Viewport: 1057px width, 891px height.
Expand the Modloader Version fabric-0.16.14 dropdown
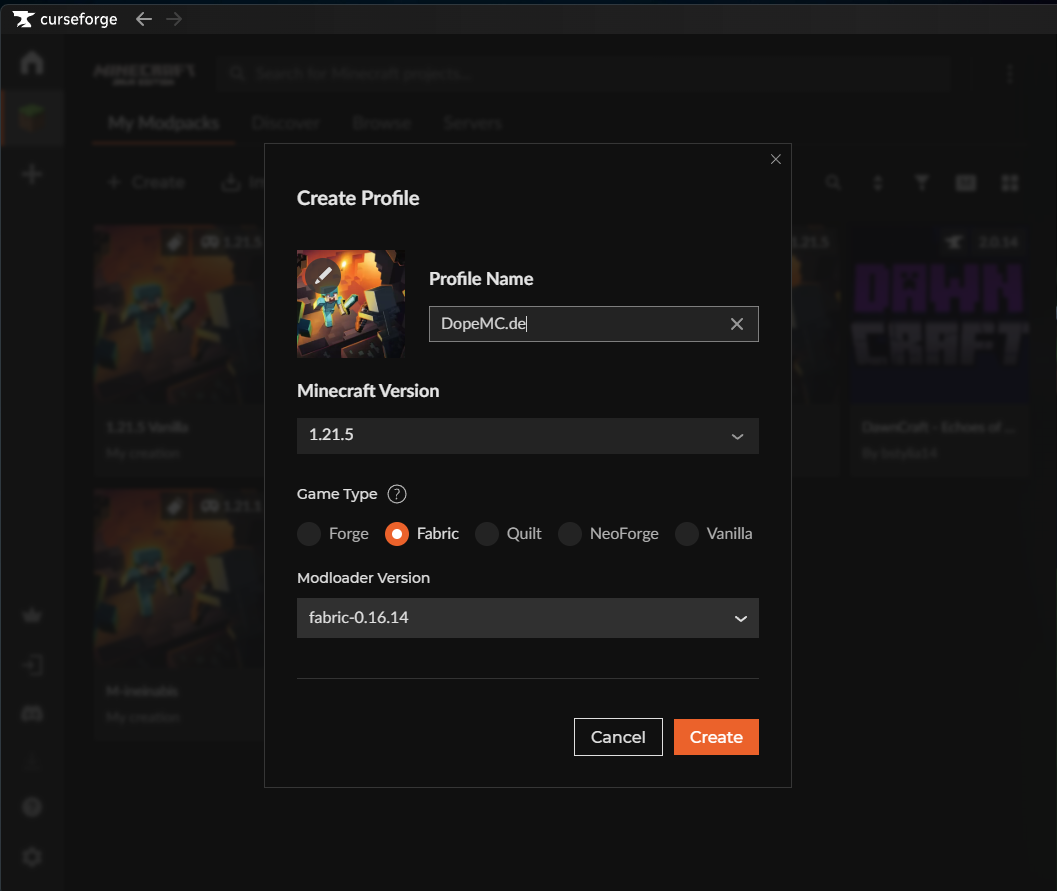tap(528, 618)
